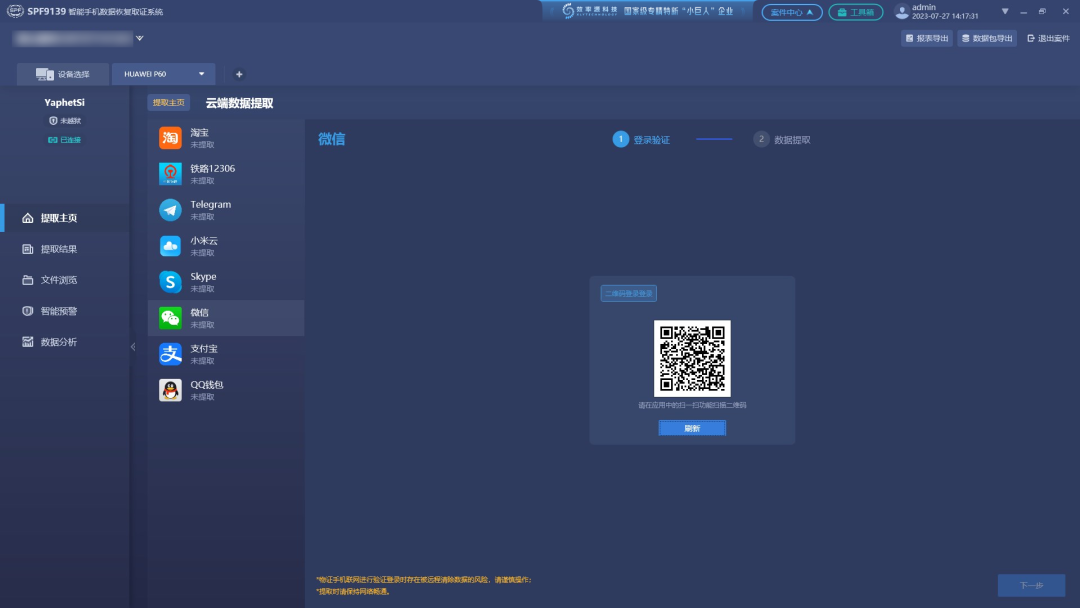This screenshot has width=1080, height=608.
Task: Select the Telegram app icon
Action: (170, 210)
